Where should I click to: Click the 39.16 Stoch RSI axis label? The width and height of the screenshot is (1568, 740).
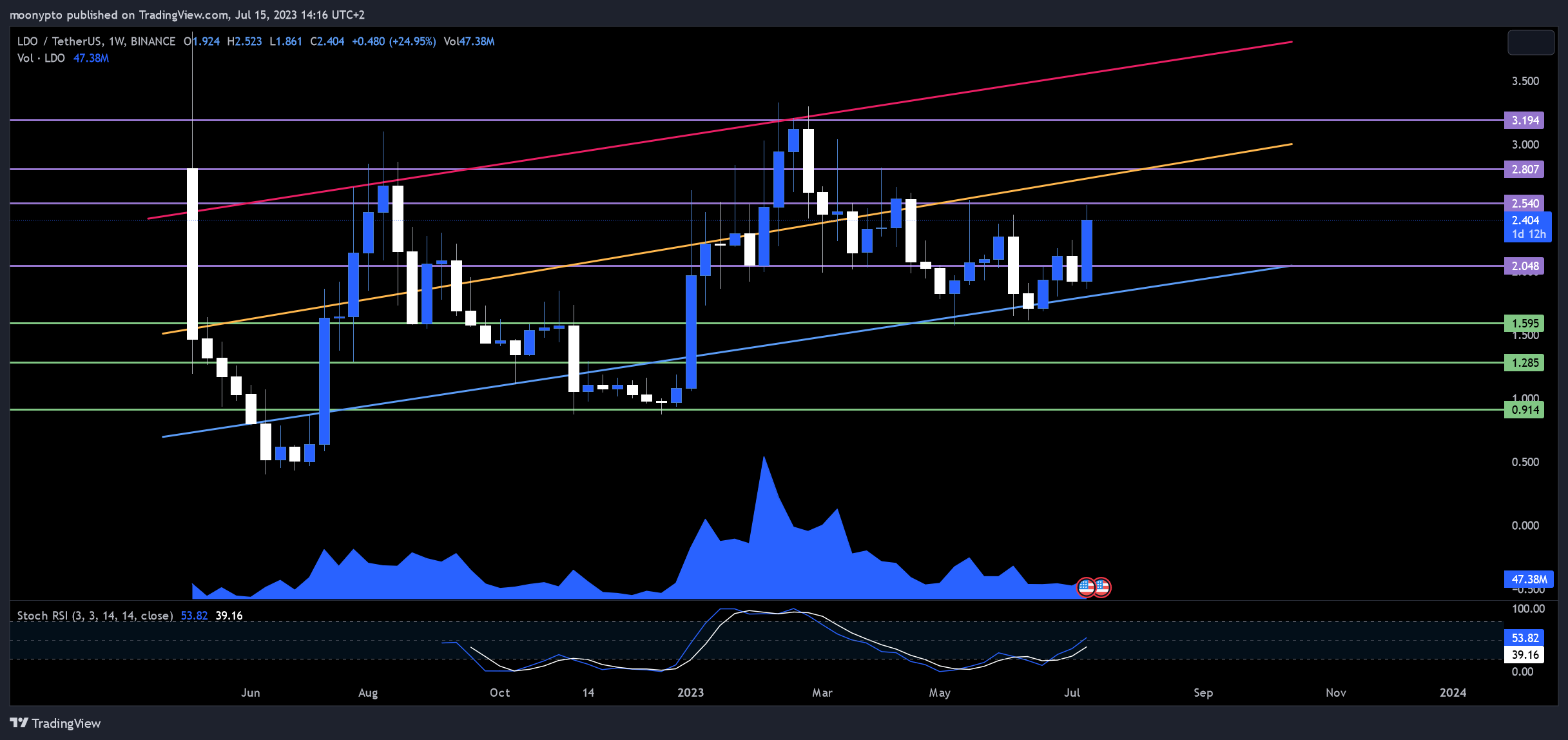click(x=1524, y=654)
